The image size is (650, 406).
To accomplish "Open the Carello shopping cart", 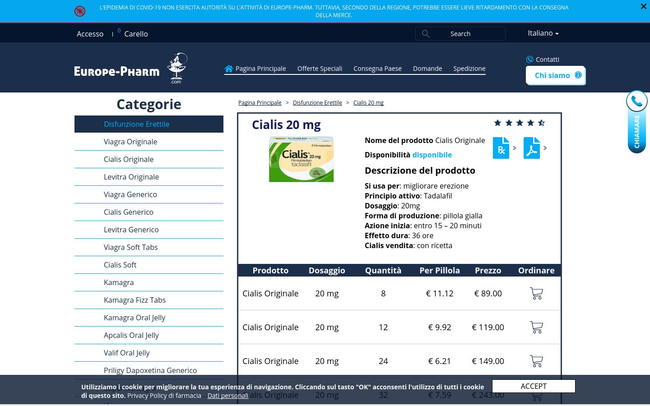I will pos(136,34).
